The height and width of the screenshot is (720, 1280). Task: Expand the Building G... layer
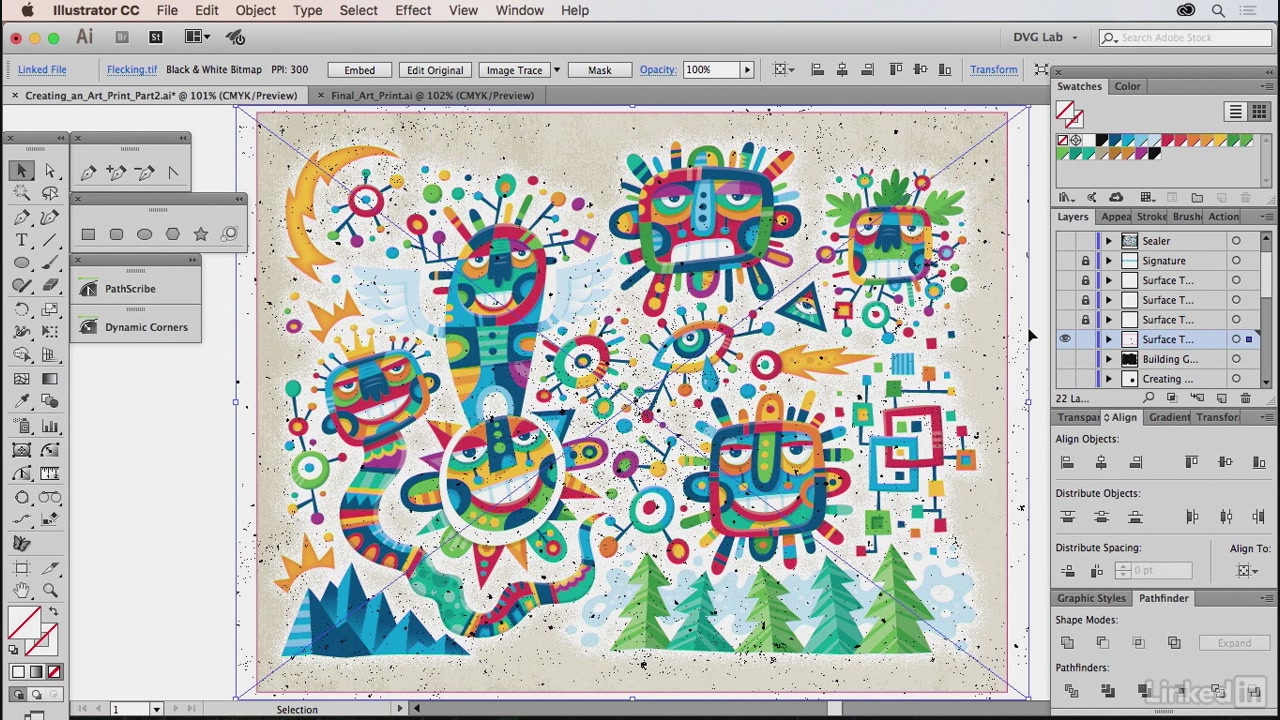point(1108,359)
